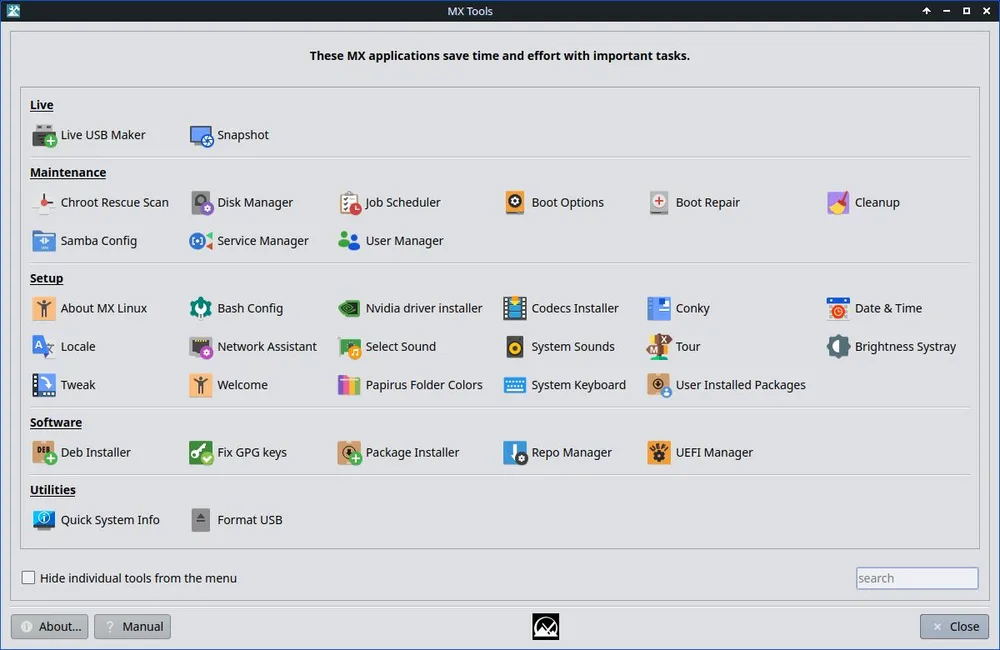Image resolution: width=1000 pixels, height=650 pixels.
Task: Open the About MX Linux icon
Action: click(44, 309)
